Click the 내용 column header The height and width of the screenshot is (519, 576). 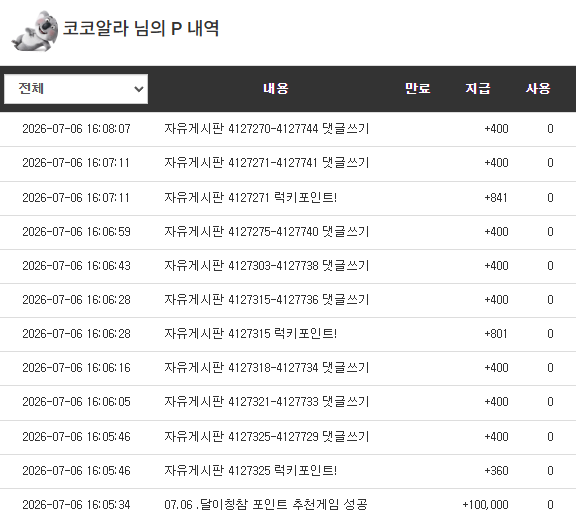point(276,89)
